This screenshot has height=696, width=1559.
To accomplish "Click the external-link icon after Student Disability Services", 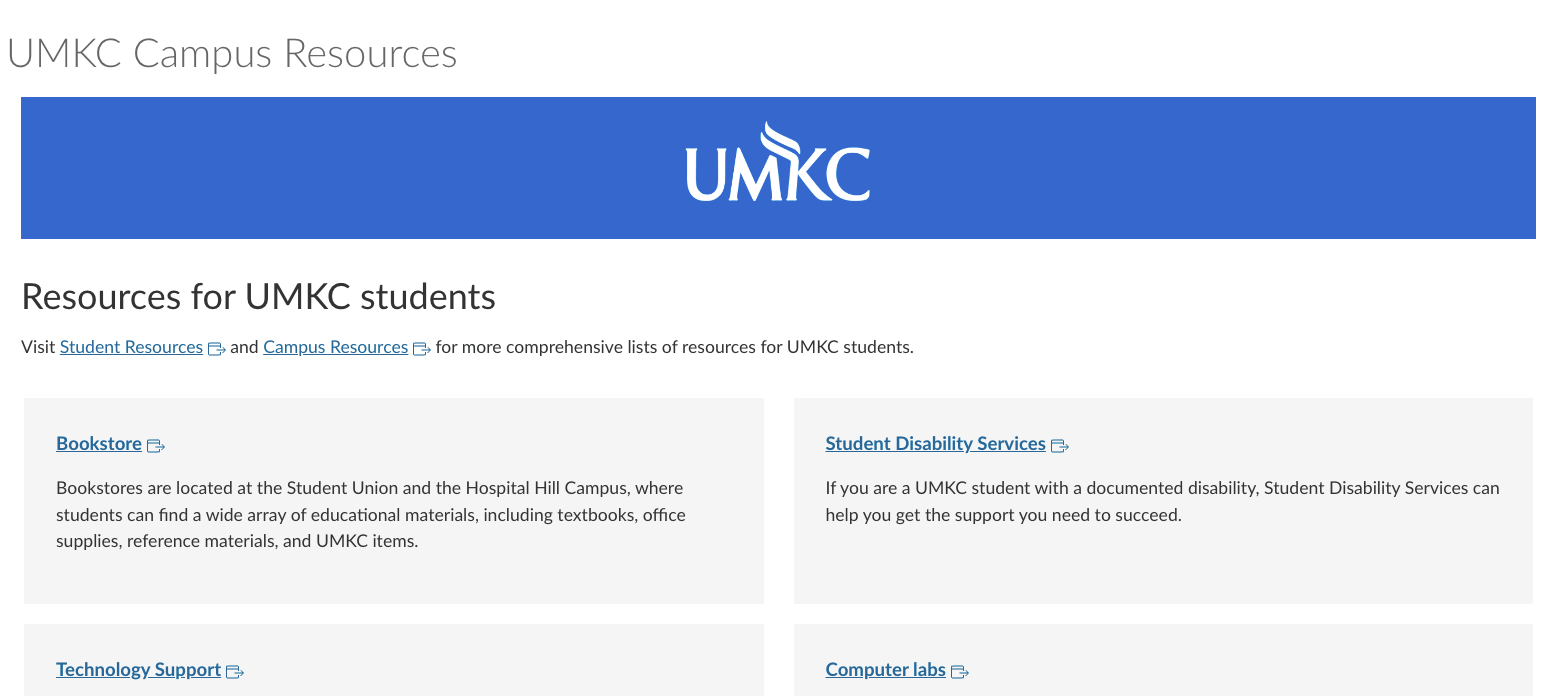I will (x=1059, y=446).
